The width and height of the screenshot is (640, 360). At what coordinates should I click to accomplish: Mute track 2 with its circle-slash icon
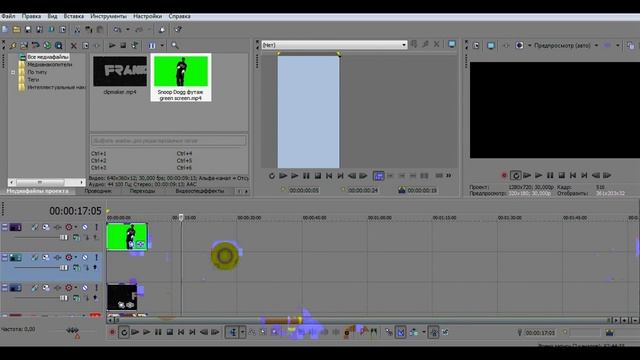[85, 258]
